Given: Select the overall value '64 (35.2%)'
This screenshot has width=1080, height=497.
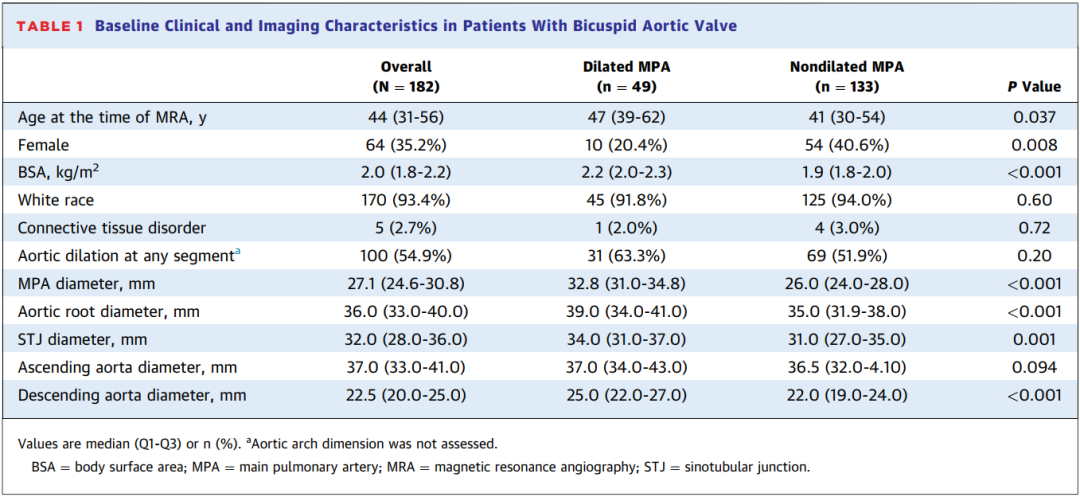Looking at the screenshot, I should [x=406, y=145].
